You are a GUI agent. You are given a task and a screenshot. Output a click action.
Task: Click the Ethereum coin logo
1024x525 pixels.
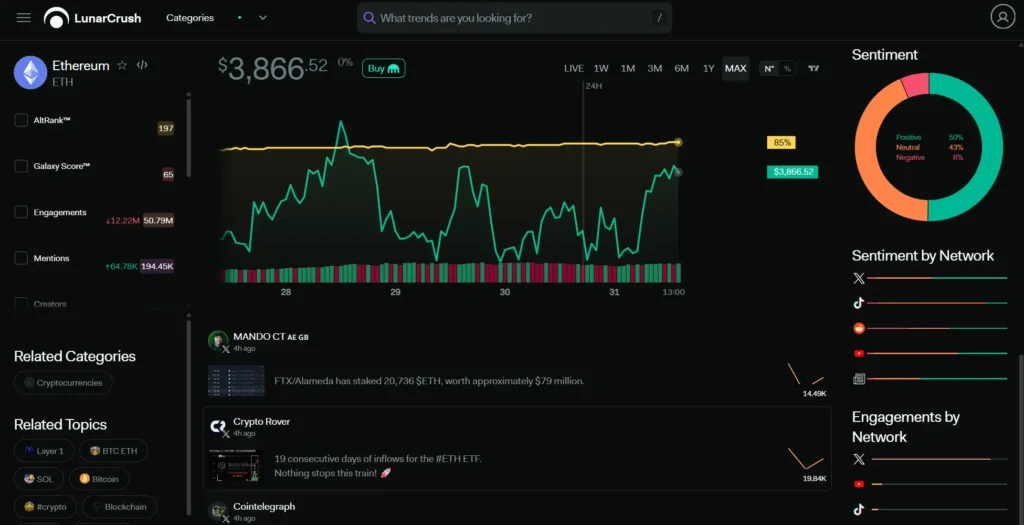pos(30,72)
